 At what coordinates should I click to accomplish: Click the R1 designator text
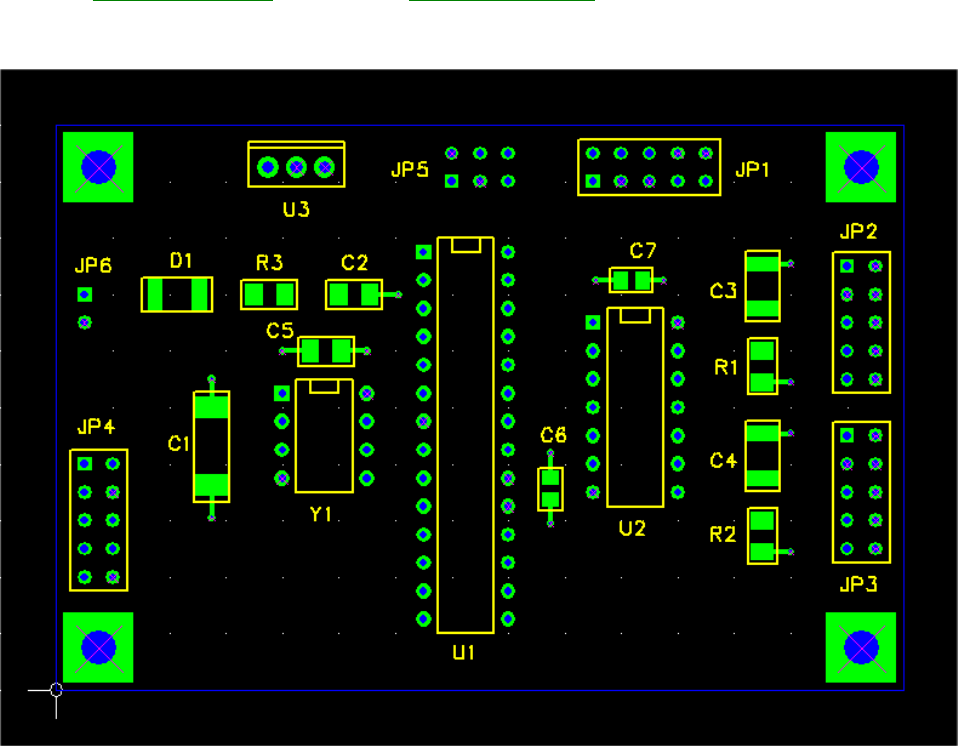tap(726, 367)
